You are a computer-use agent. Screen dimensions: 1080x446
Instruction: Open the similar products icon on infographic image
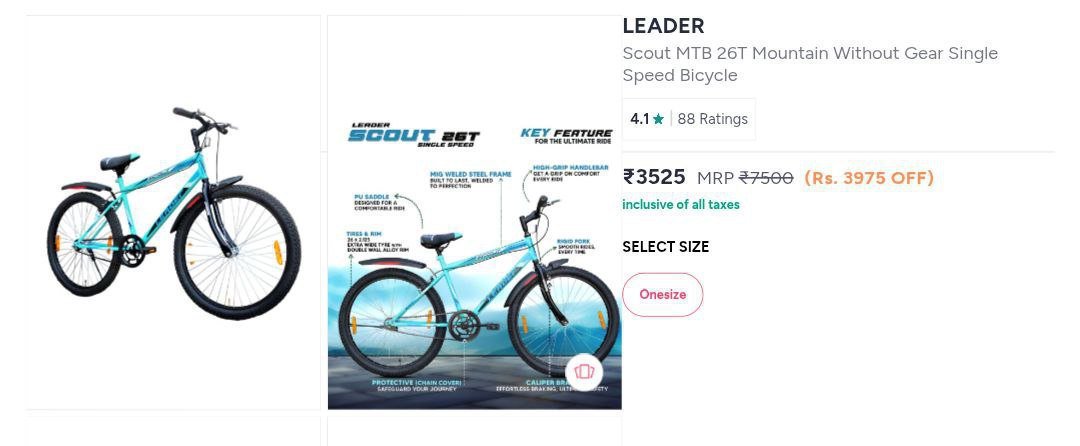pos(584,372)
